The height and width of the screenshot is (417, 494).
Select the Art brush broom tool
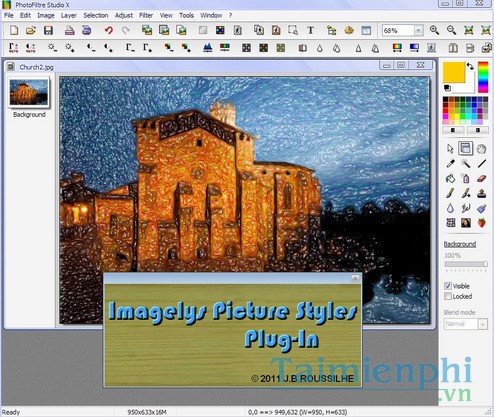tap(481, 208)
